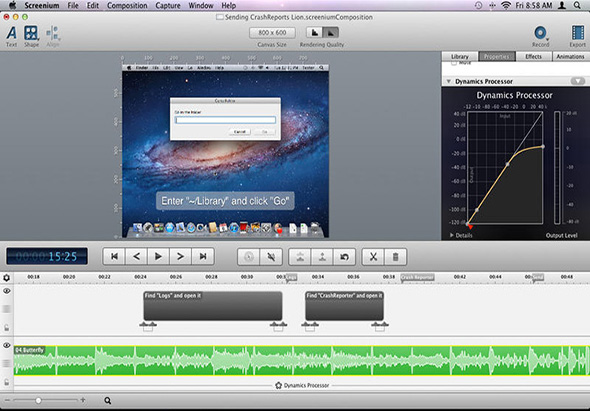Switch to the Animations tab

(x=570, y=56)
